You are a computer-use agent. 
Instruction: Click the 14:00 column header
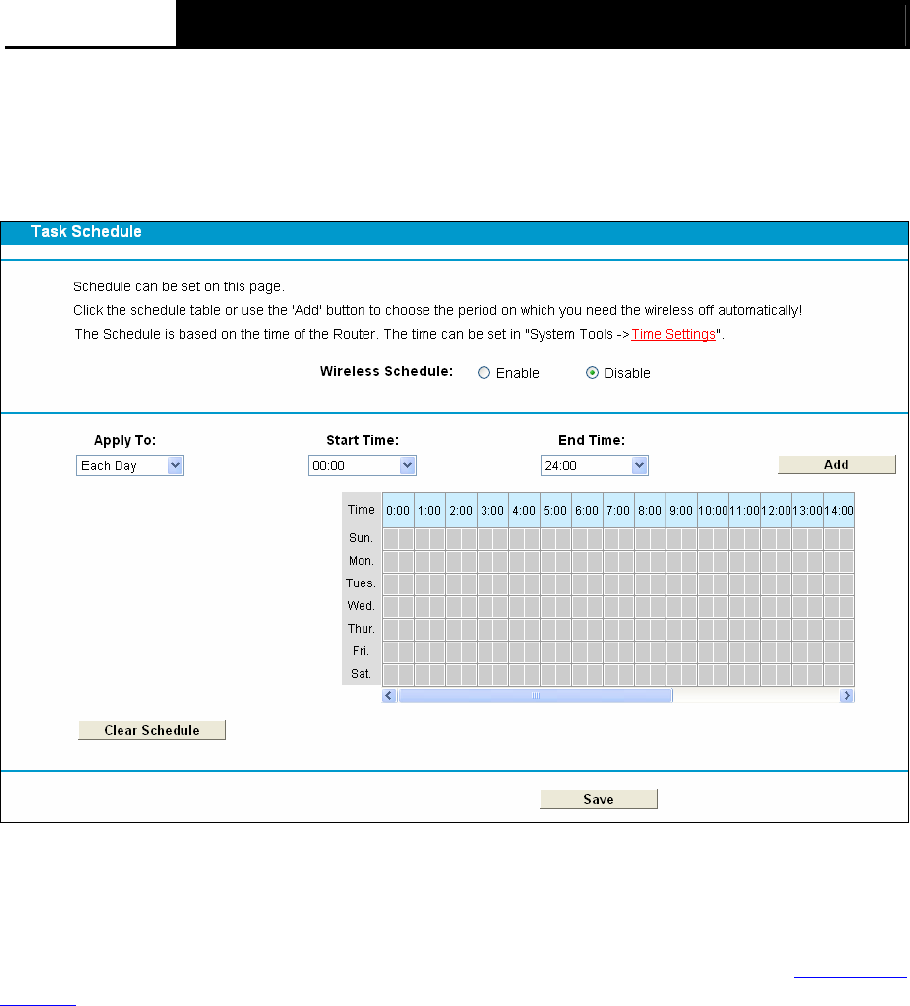click(x=838, y=511)
